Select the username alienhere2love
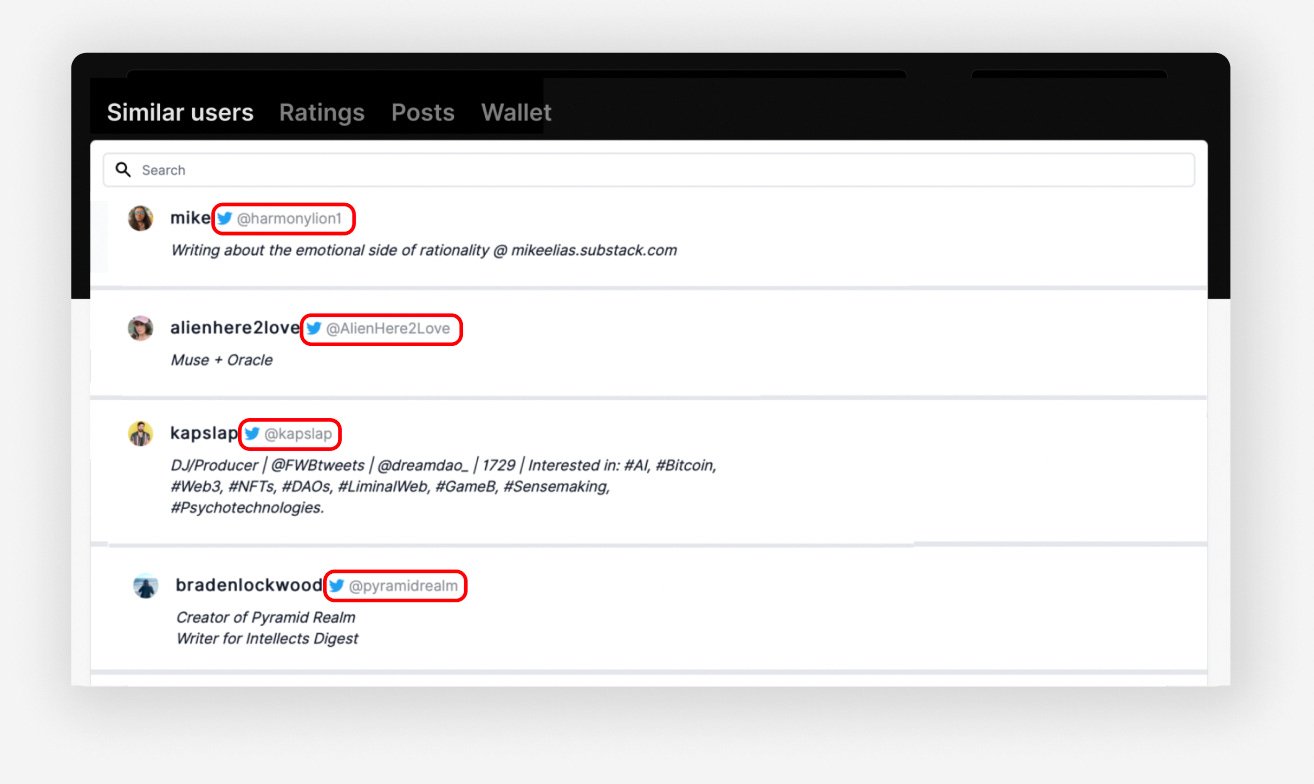 click(x=235, y=328)
